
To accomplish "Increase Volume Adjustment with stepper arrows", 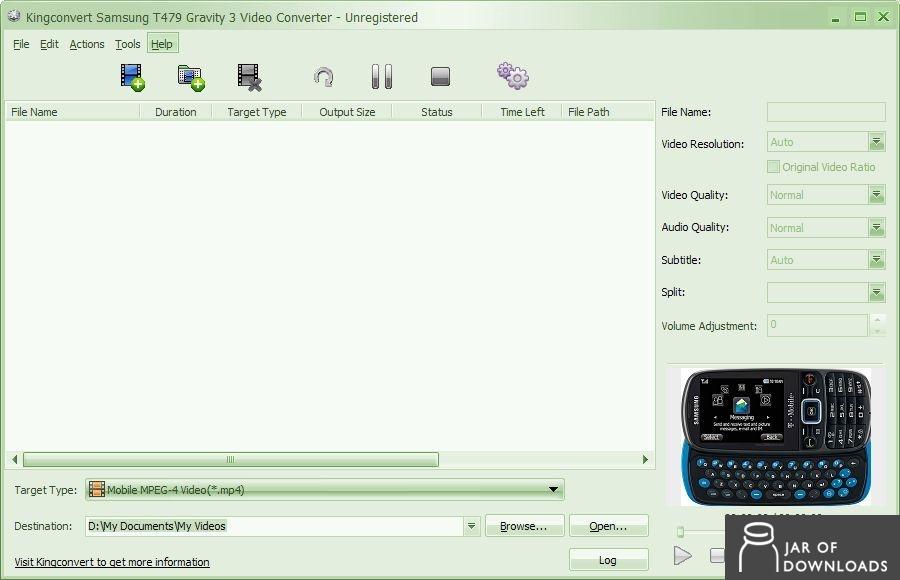I will (x=877, y=320).
